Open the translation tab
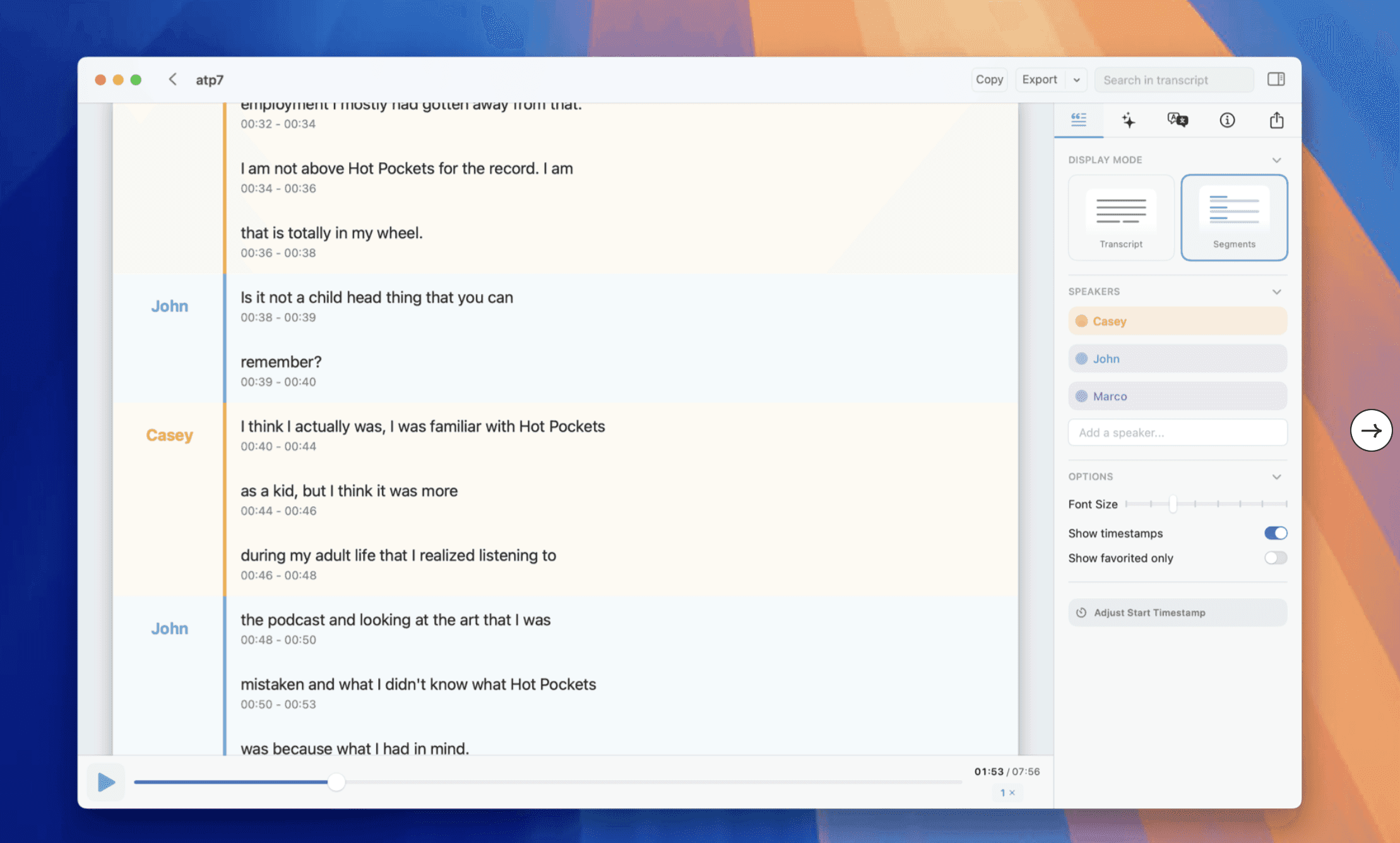Image resolution: width=1400 pixels, height=843 pixels. pos(1177,120)
